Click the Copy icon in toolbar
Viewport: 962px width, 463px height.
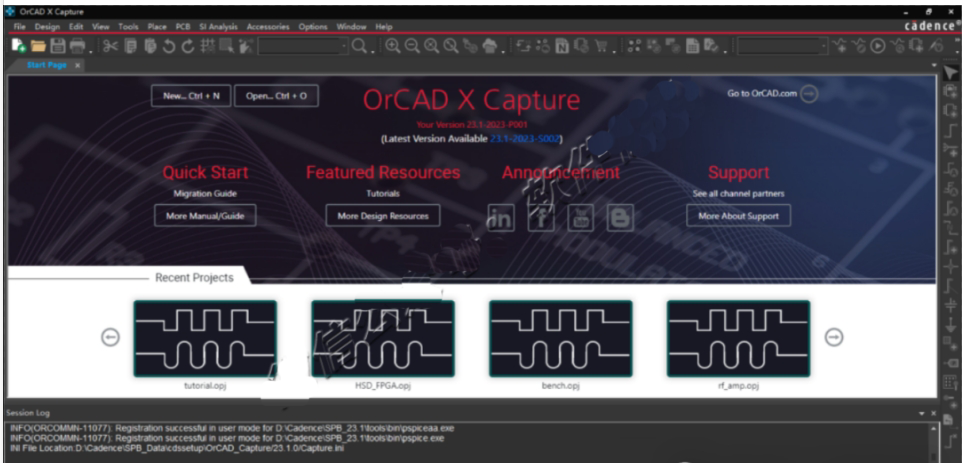coord(130,45)
